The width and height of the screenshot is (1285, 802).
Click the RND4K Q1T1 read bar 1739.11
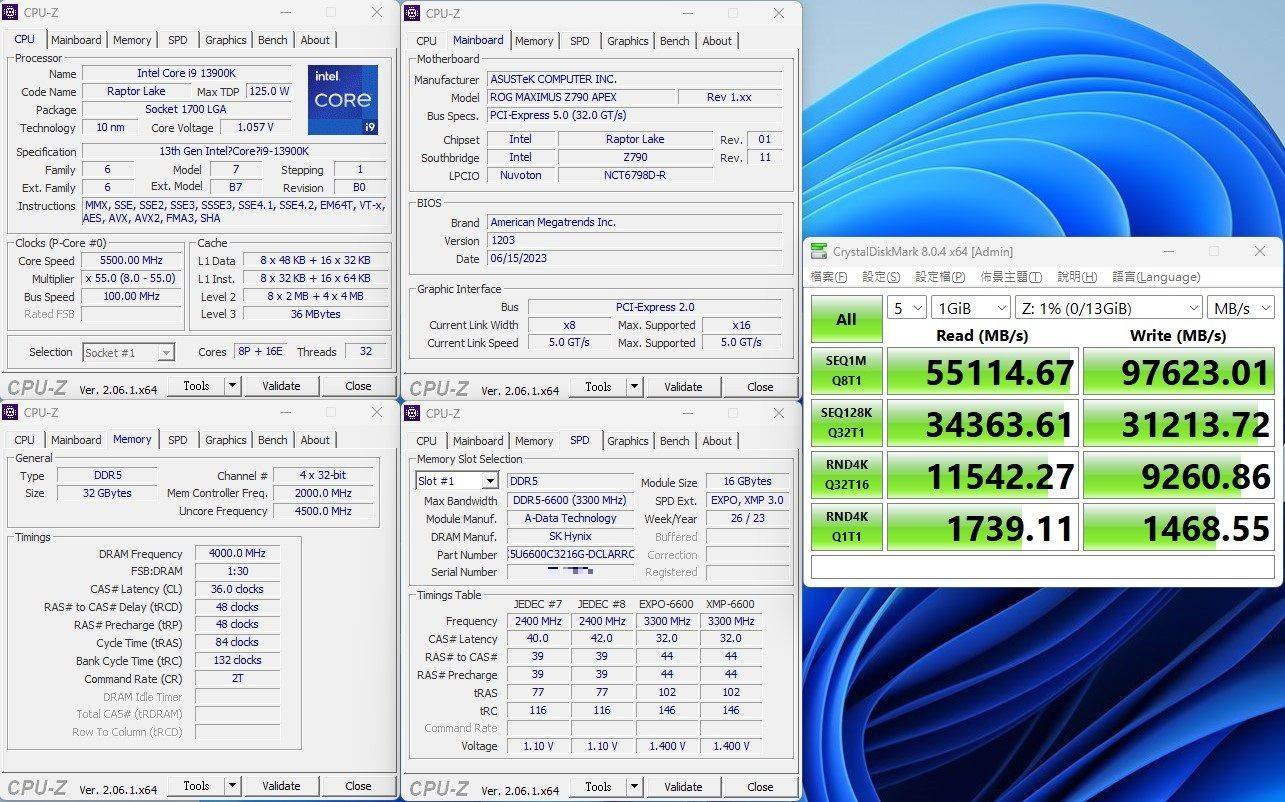tap(982, 527)
